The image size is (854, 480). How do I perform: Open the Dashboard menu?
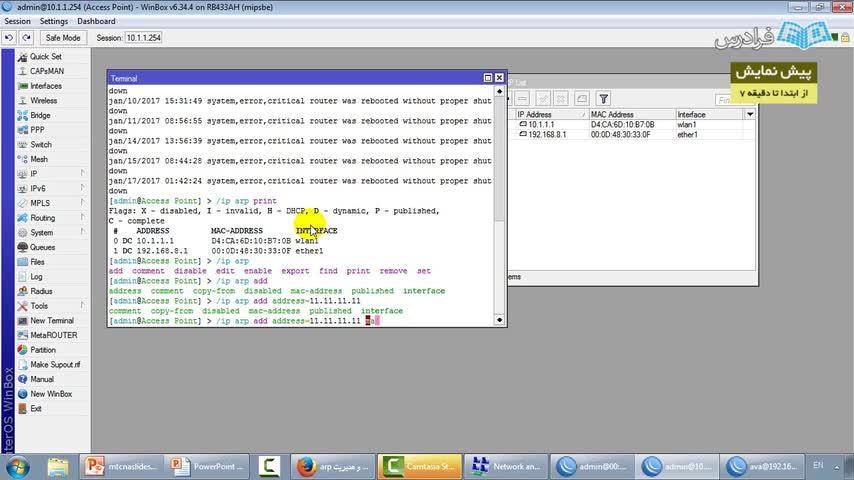(96, 21)
